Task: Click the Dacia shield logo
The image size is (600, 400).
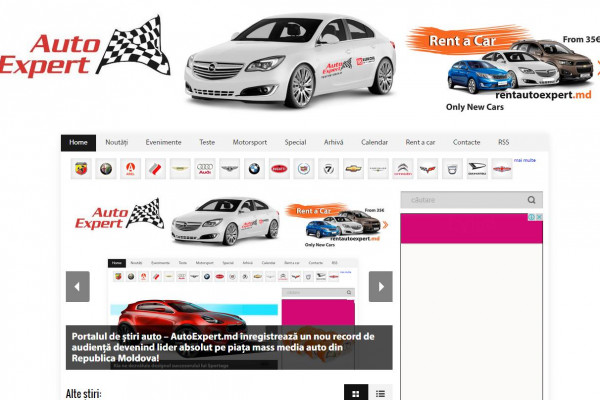Action: [x=452, y=168]
